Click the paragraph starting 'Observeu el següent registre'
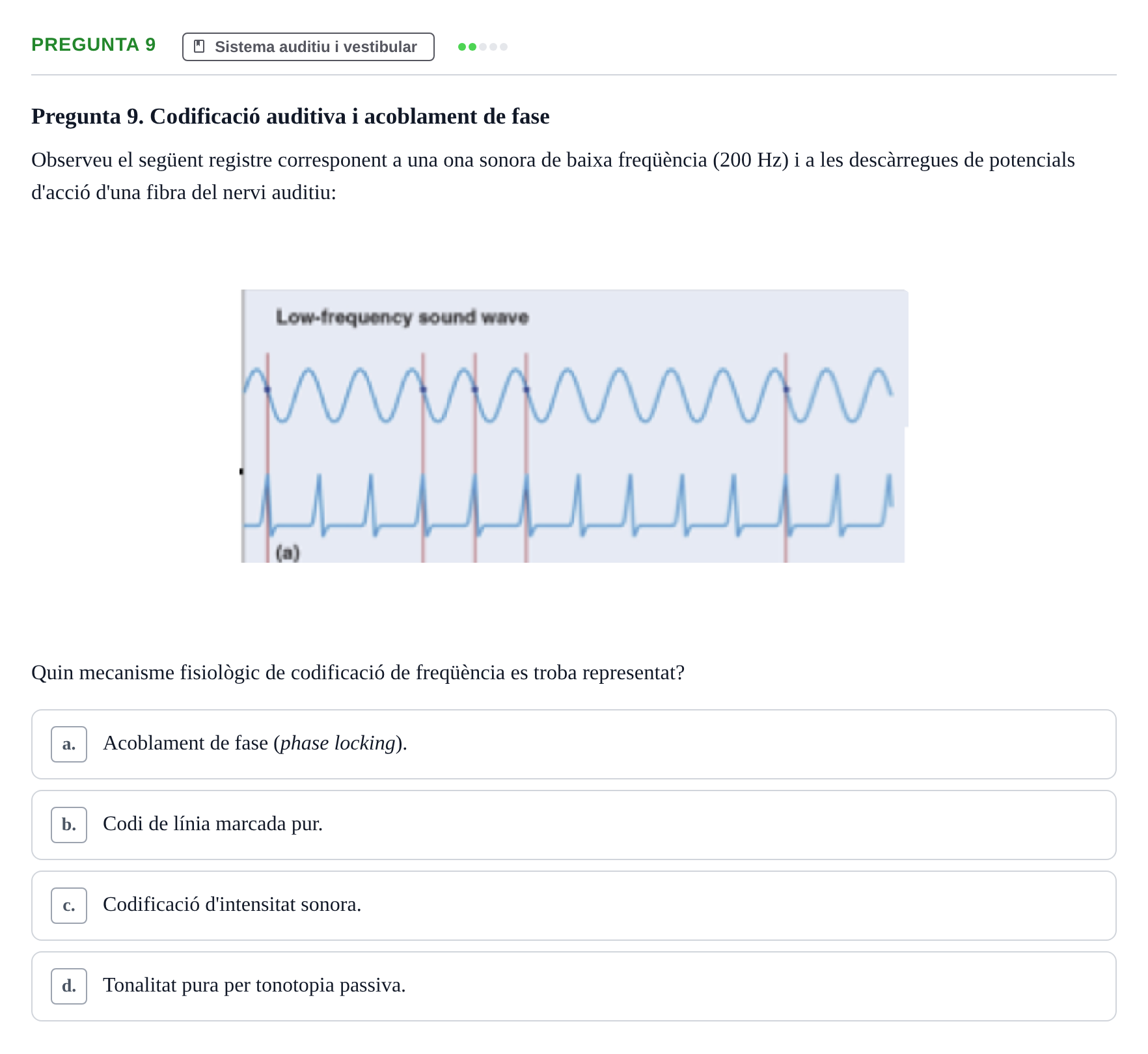 coord(553,176)
